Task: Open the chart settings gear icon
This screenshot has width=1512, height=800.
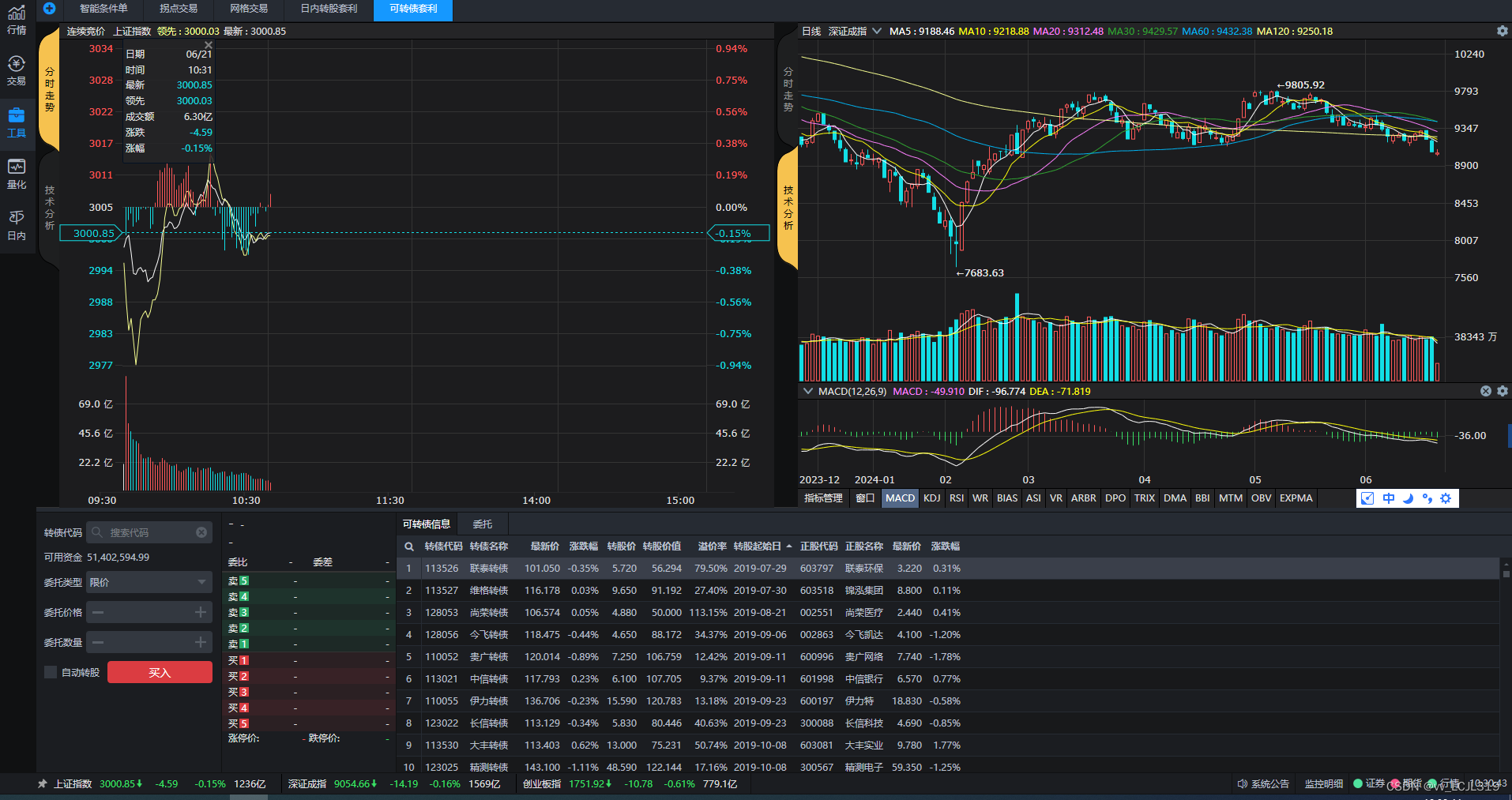Action: pyautogui.click(x=1502, y=31)
